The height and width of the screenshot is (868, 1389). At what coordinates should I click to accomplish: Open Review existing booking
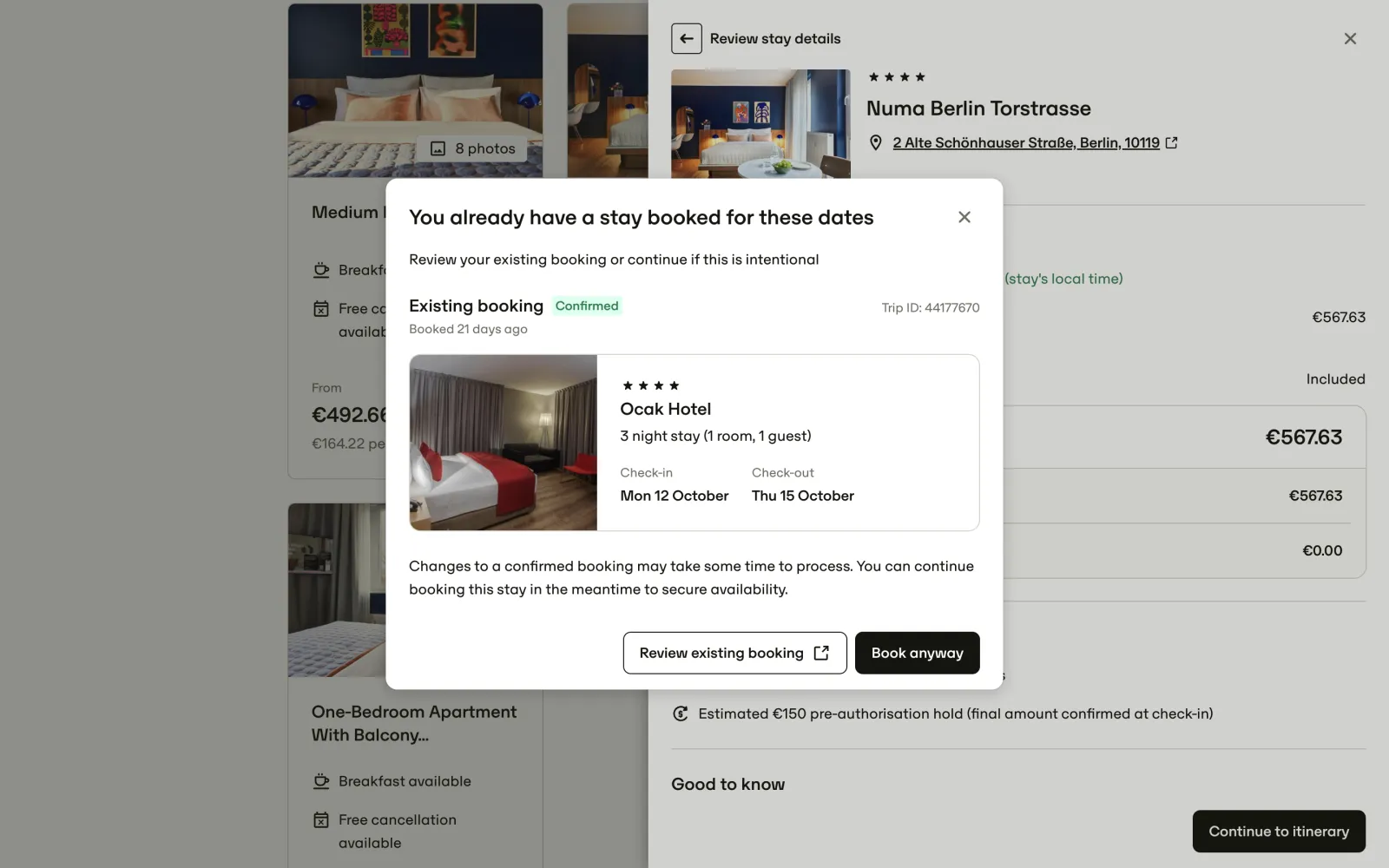[x=734, y=653]
